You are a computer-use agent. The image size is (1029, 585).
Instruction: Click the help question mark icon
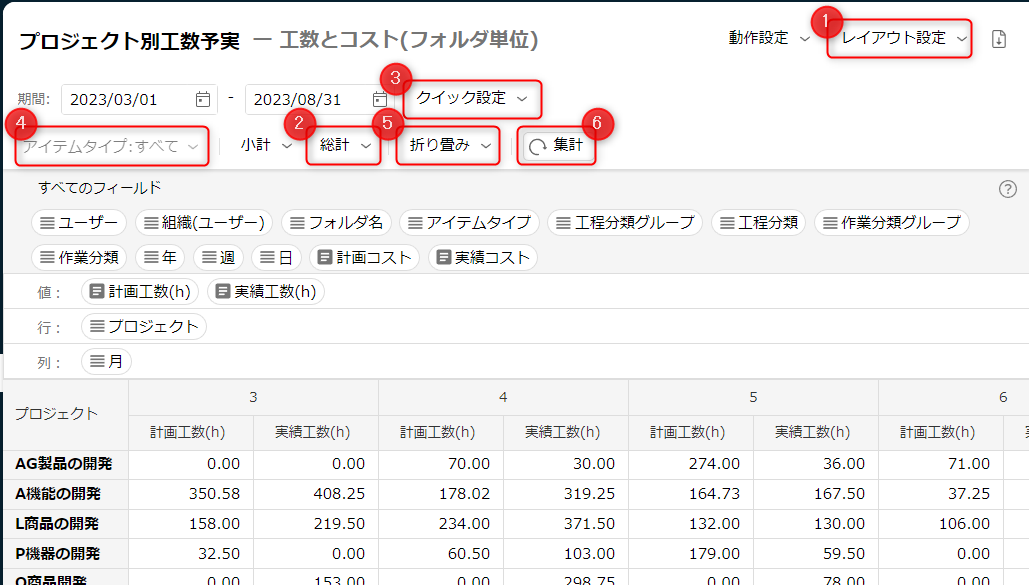1007,189
